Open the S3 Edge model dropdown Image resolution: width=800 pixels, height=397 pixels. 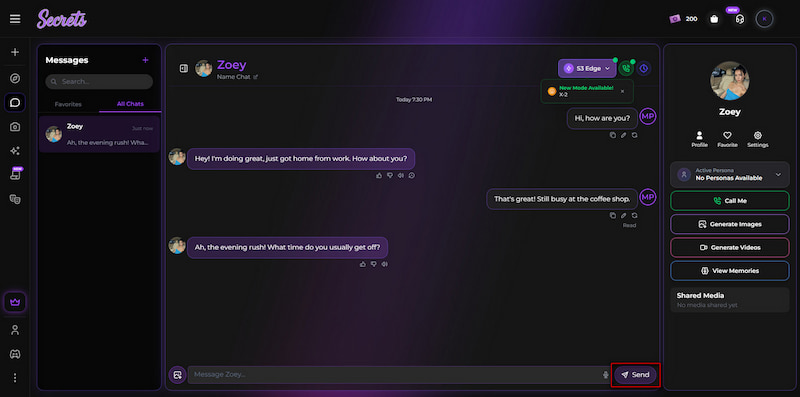[587, 68]
